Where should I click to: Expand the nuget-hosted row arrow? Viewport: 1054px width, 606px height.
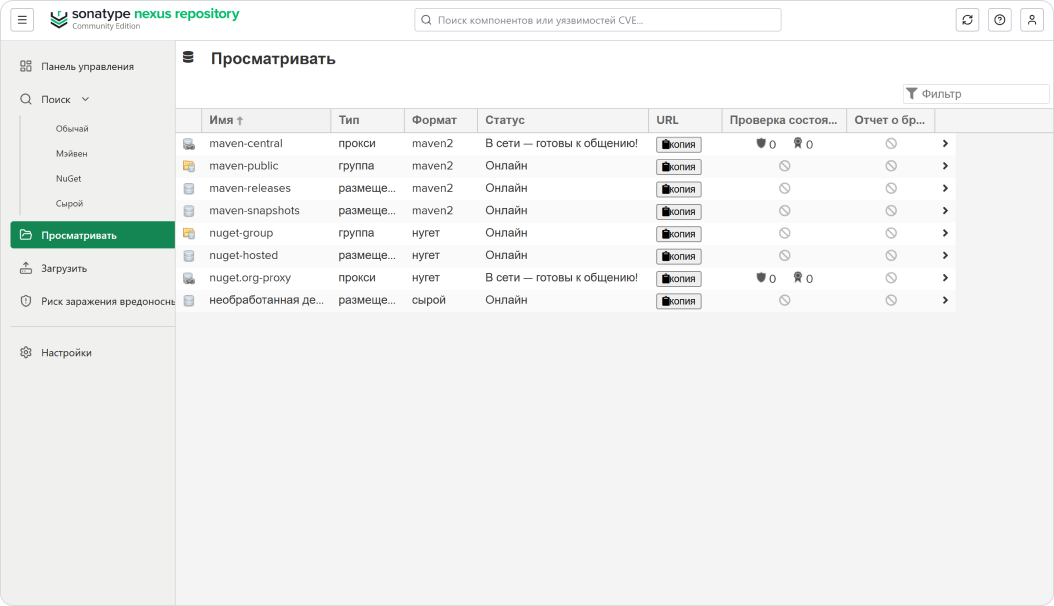[x=945, y=256]
